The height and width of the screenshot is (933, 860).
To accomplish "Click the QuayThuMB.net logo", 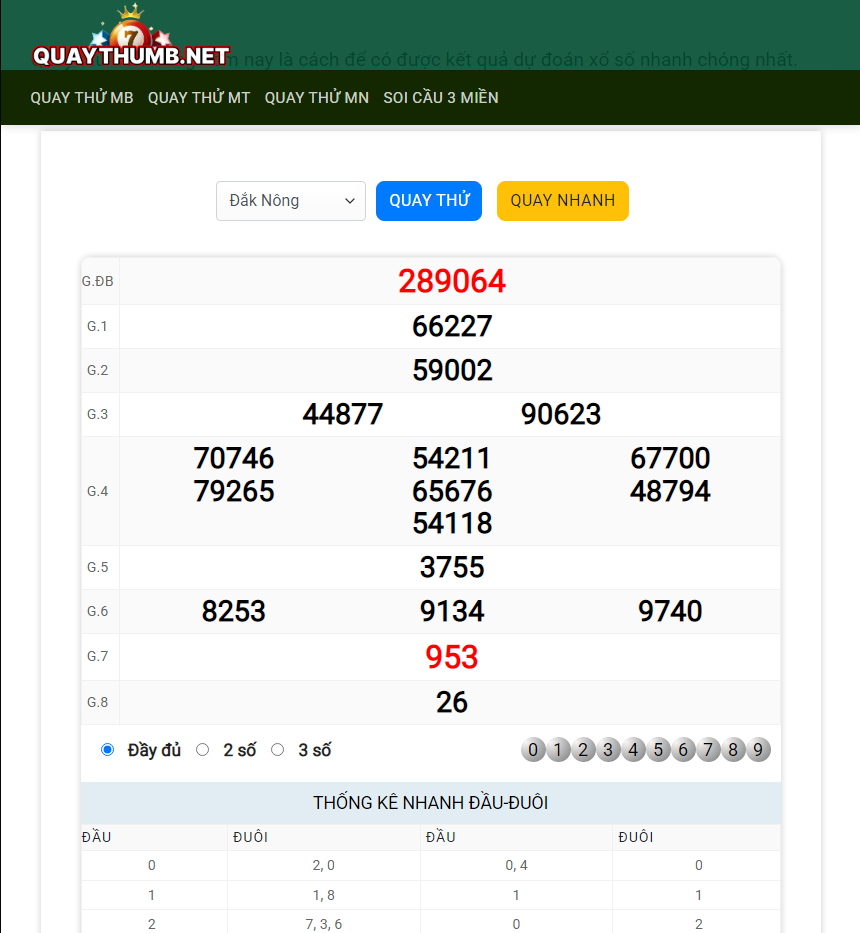I will [131, 40].
